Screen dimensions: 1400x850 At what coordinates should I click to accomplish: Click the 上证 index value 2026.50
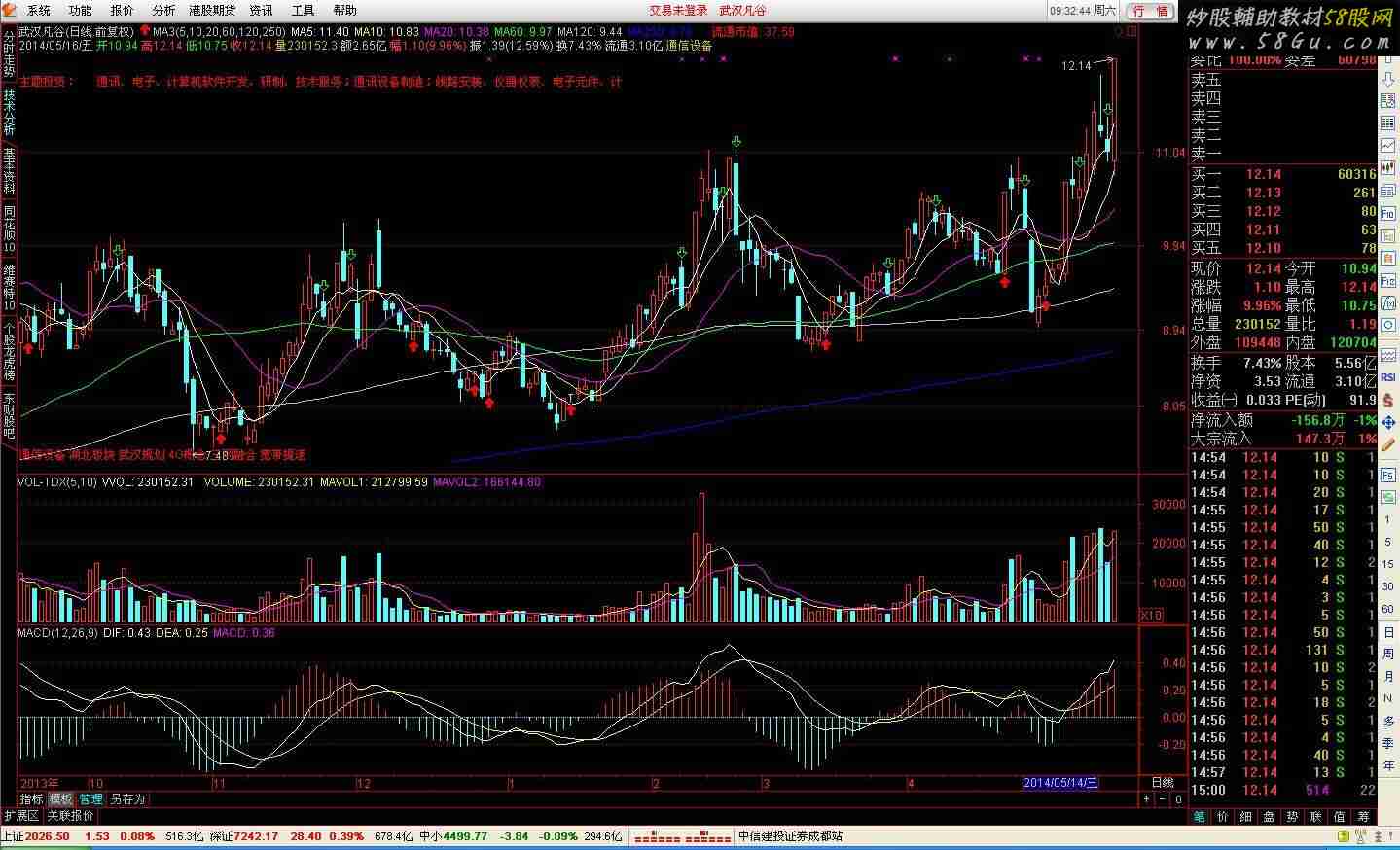(x=47, y=836)
